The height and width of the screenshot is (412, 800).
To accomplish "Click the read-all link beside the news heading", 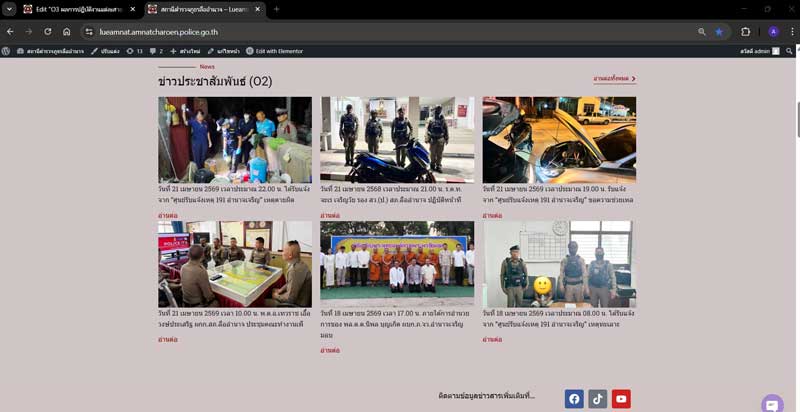I will click(614, 78).
